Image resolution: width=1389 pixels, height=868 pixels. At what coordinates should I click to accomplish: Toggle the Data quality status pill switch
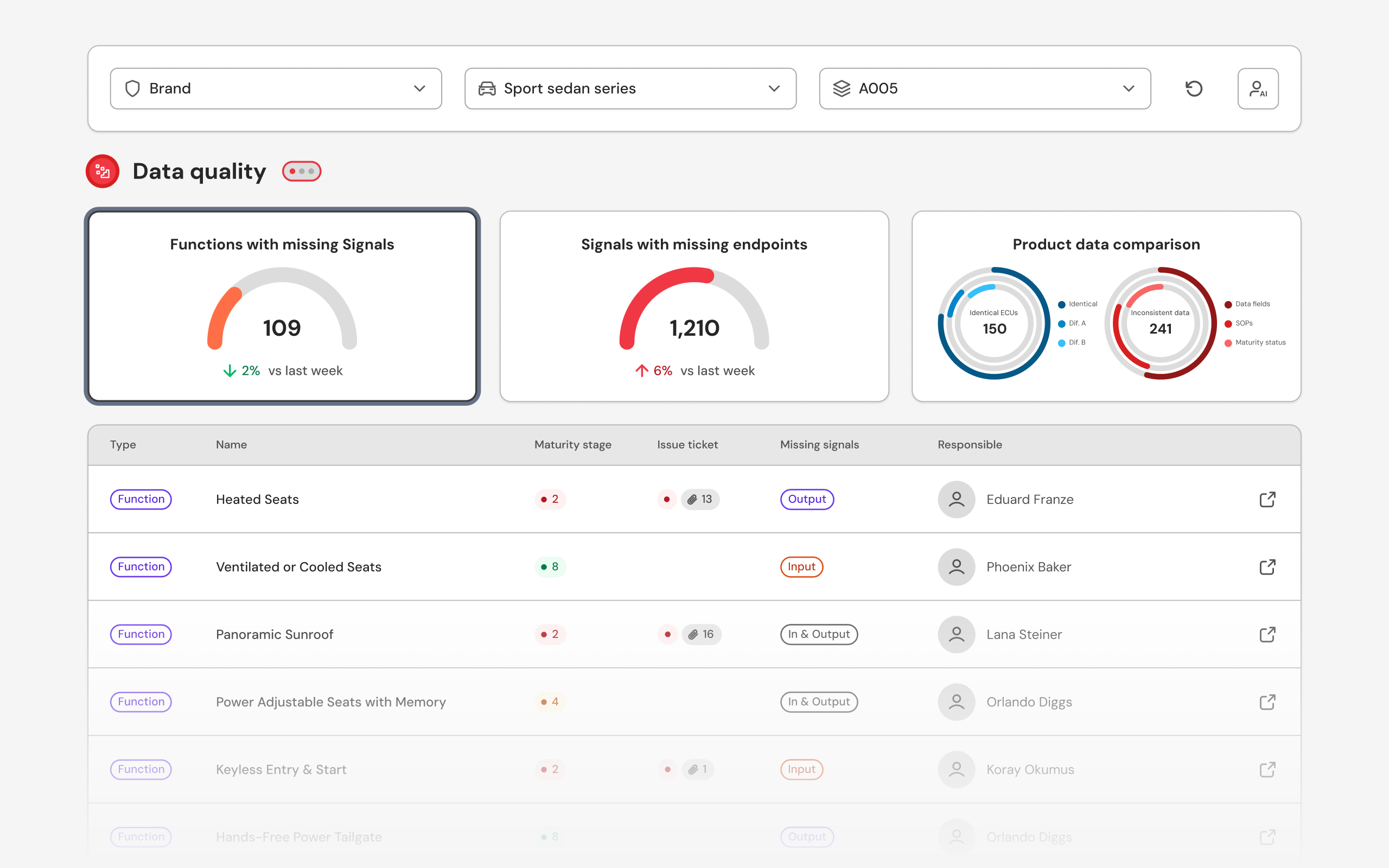(x=302, y=171)
